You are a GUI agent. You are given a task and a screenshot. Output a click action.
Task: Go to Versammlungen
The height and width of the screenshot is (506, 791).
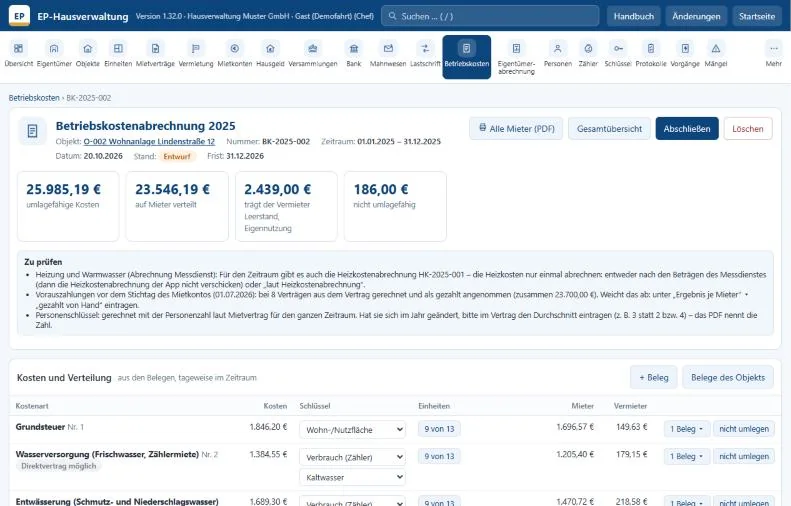[x=313, y=54]
